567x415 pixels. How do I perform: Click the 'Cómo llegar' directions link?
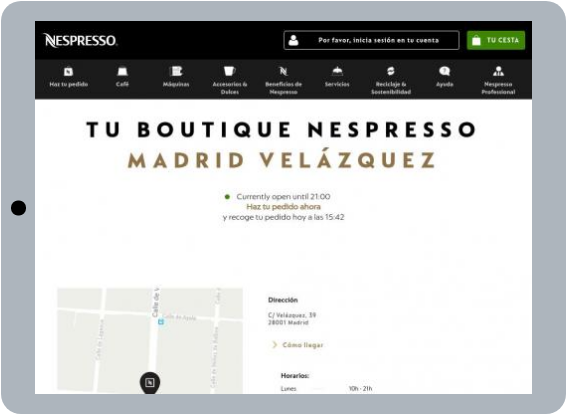[303, 345]
